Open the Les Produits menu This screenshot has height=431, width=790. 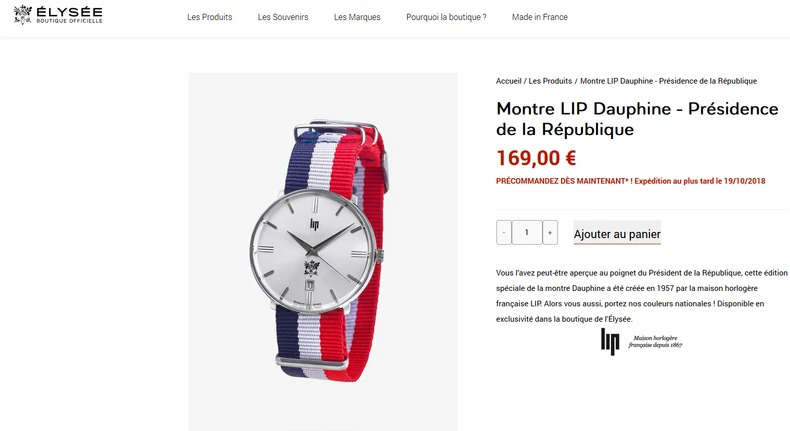pyautogui.click(x=210, y=17)
